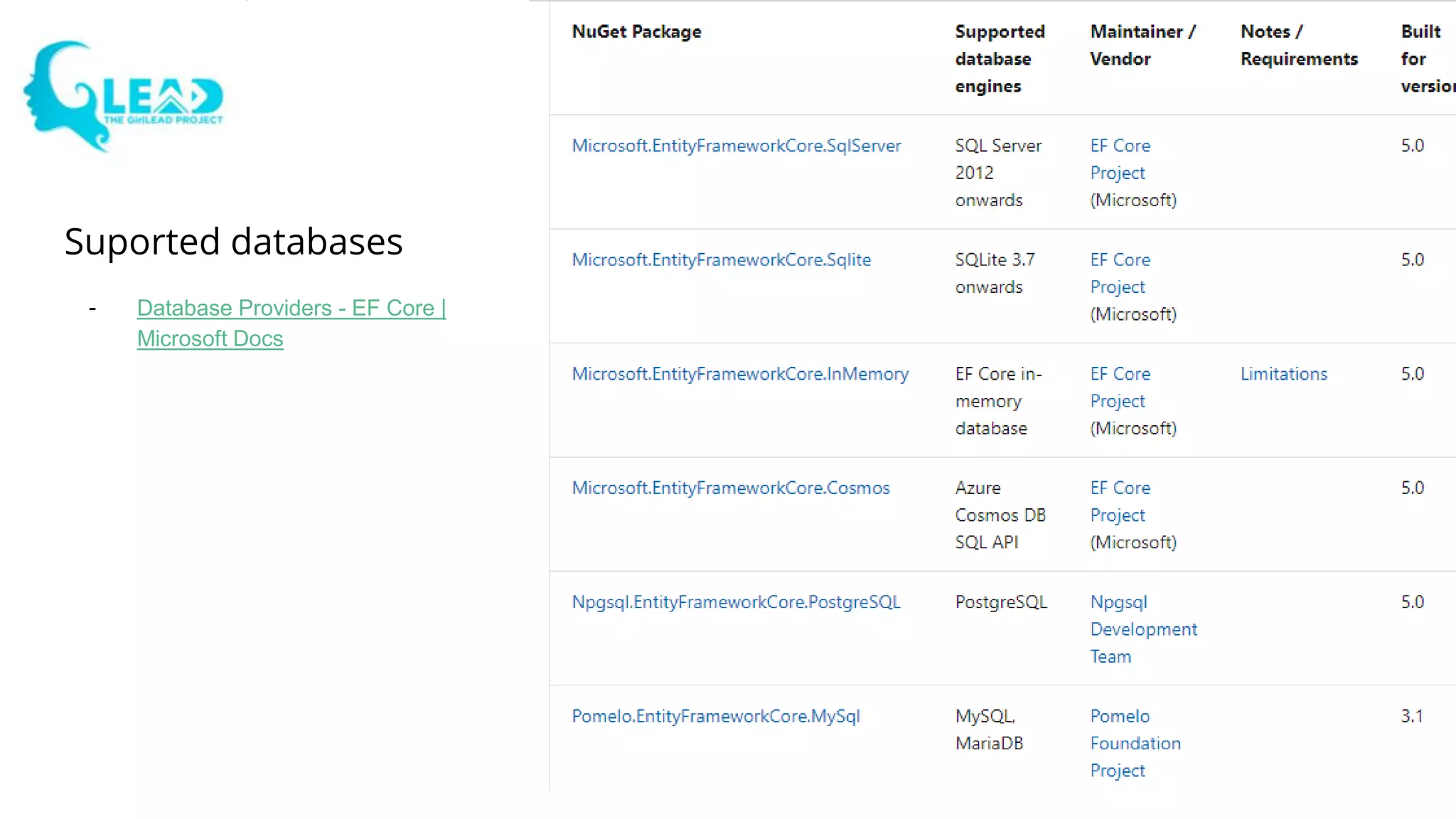The height and width of the screenshot is (819, 1456).
Task: Open Pomelo Foundation Project link
Action: (x=1135, y=744)
